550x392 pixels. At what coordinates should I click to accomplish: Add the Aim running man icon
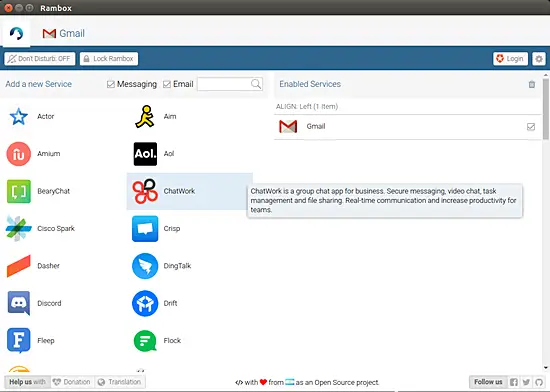[145, 116]
